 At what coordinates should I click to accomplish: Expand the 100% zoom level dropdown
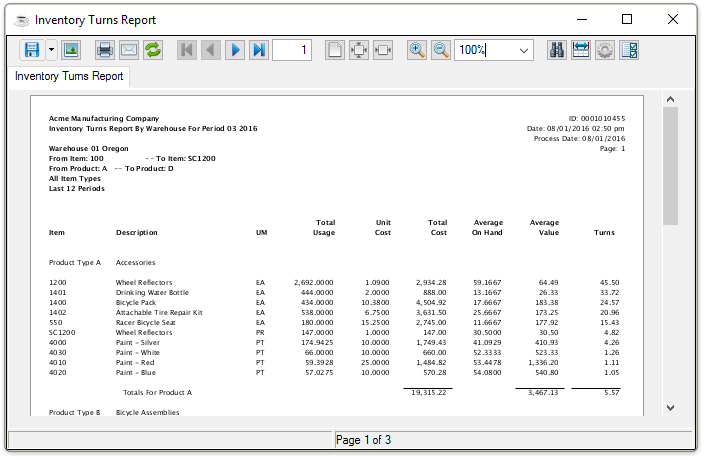524,50
